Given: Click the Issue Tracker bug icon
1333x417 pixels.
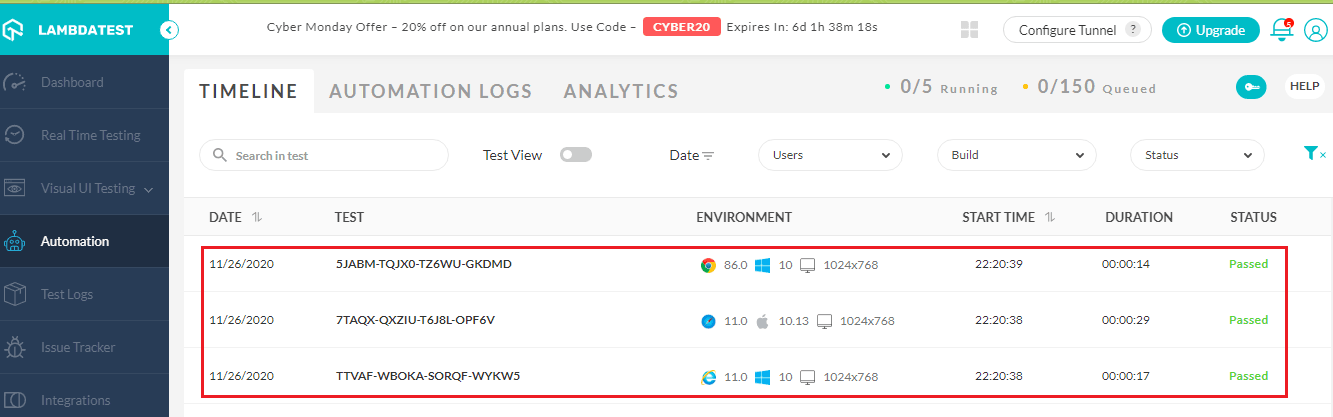Looking at the screenshot, I should pyautogui.click(x=15, y=347).
